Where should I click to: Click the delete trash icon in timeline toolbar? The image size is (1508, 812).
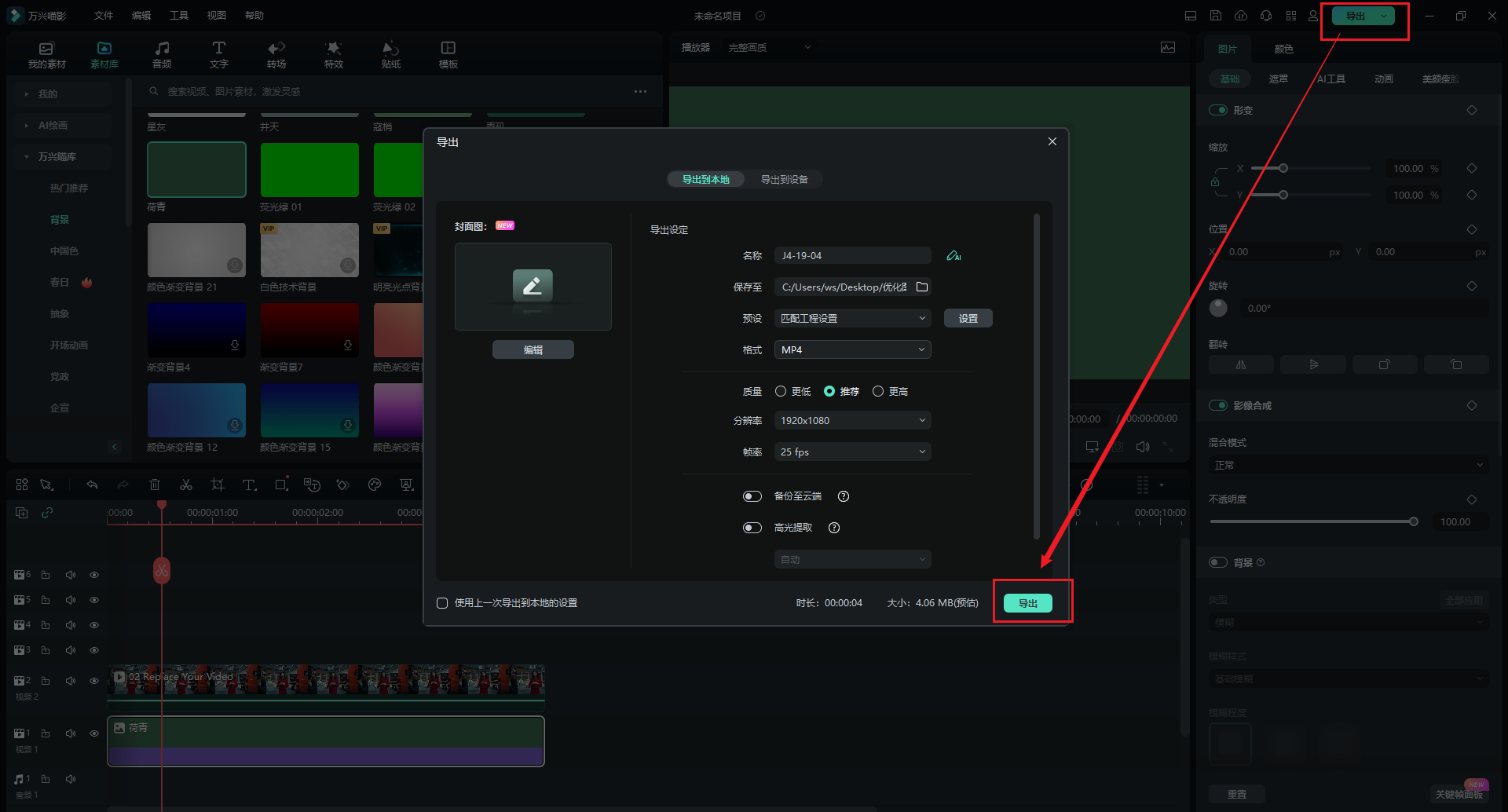(155, 485)
